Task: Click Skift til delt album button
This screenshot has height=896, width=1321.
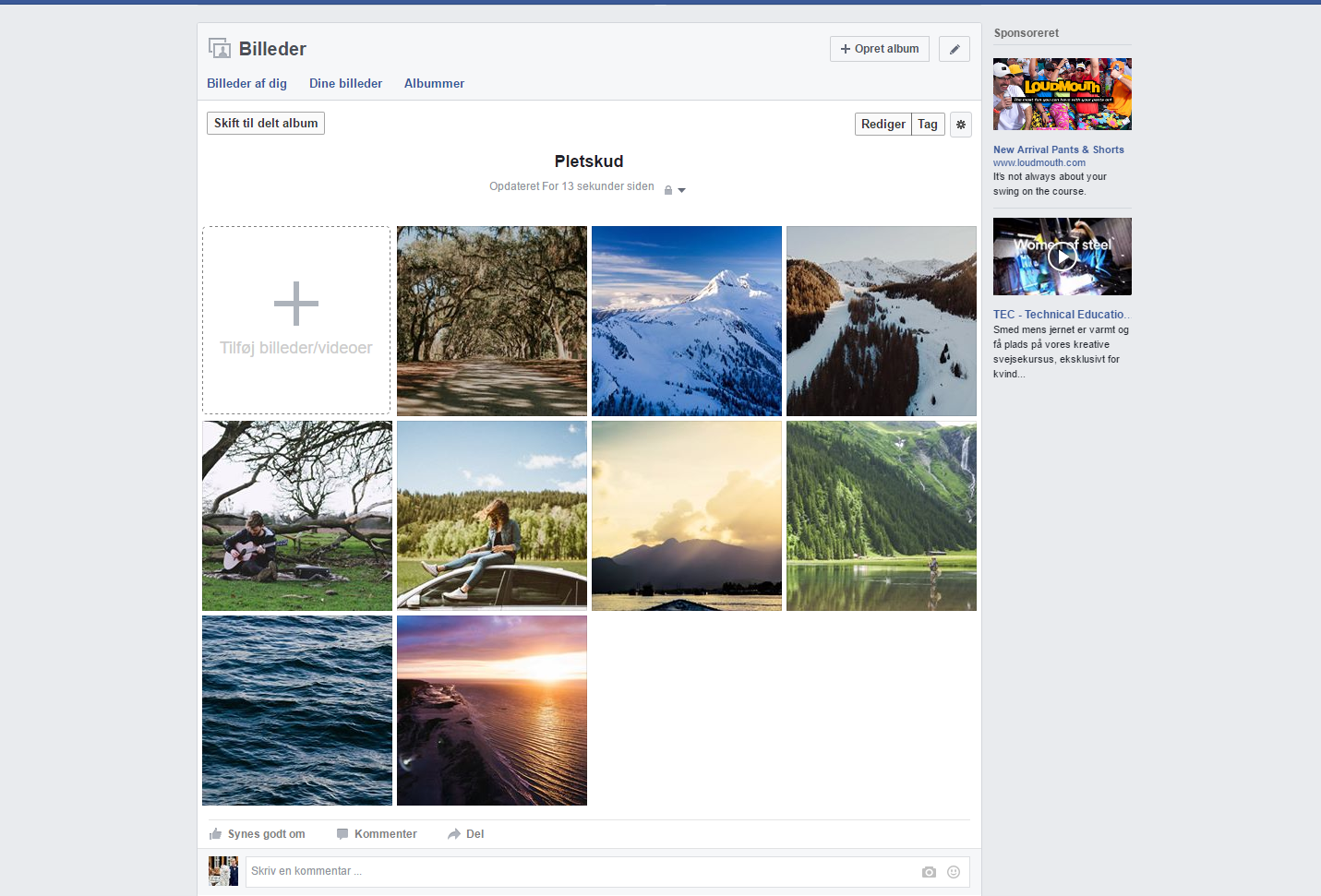Action: click(x=266, y=124)
